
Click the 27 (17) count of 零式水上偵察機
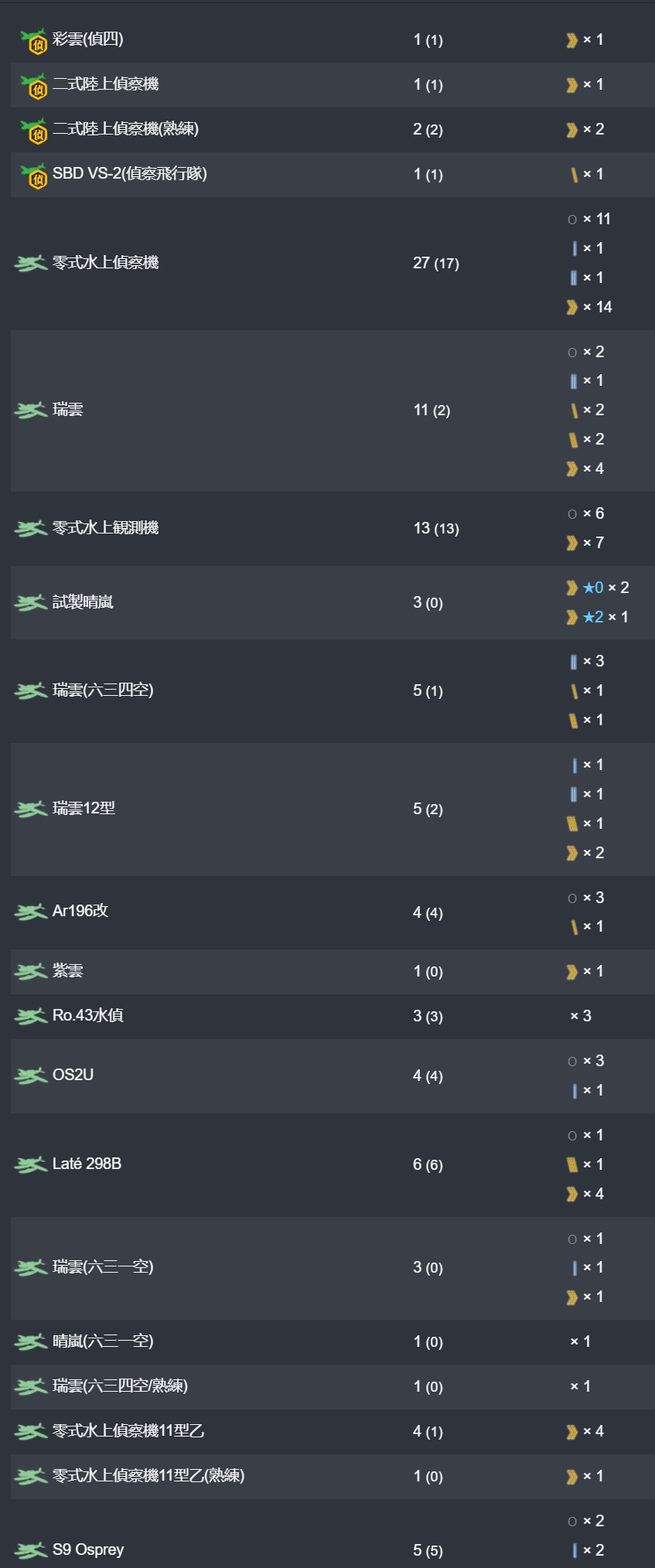click(436, 264)
